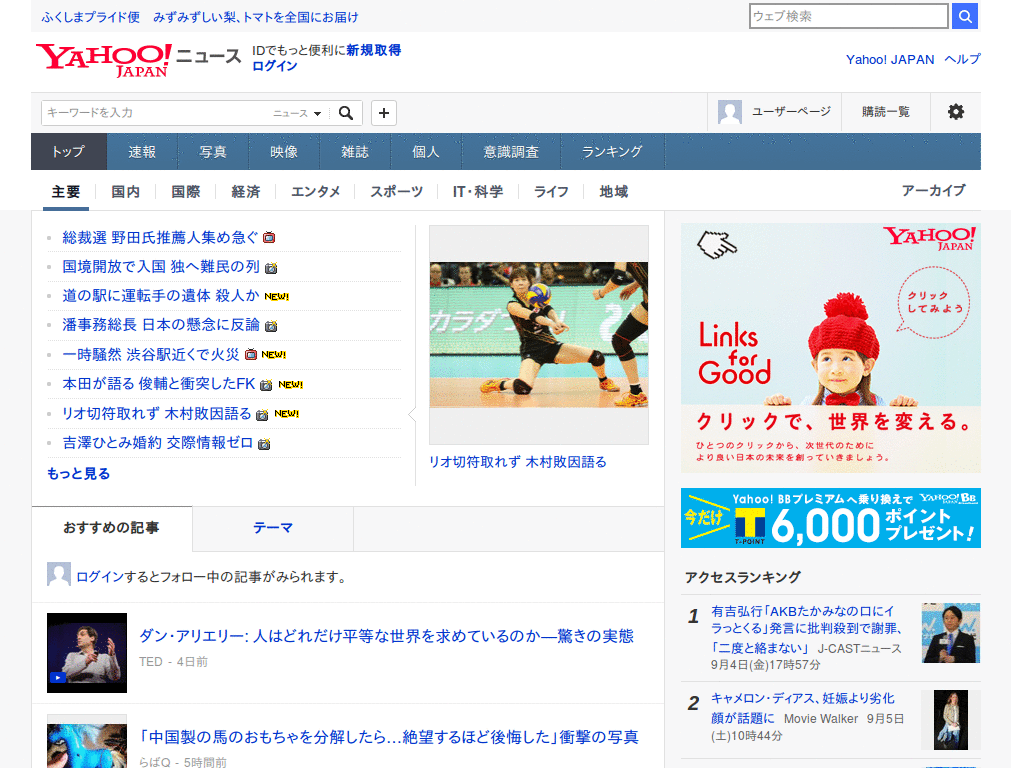The image size is (1024, 768).
Task: Click the ふくしまプライド便 promo link
Action: (91, 17)
